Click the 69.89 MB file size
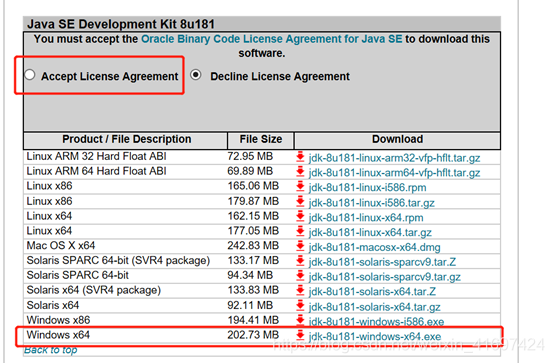 click(x=250, y=171)
